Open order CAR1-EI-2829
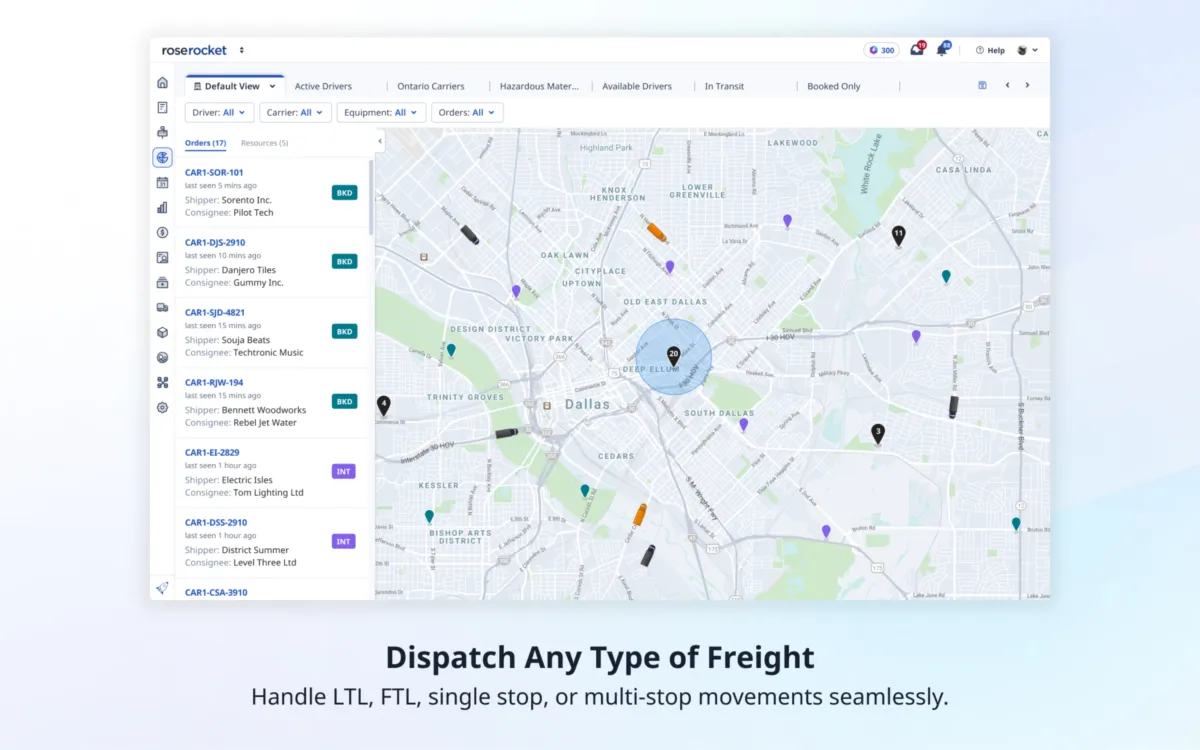The image size is (1200, 750). click(212, 452)
